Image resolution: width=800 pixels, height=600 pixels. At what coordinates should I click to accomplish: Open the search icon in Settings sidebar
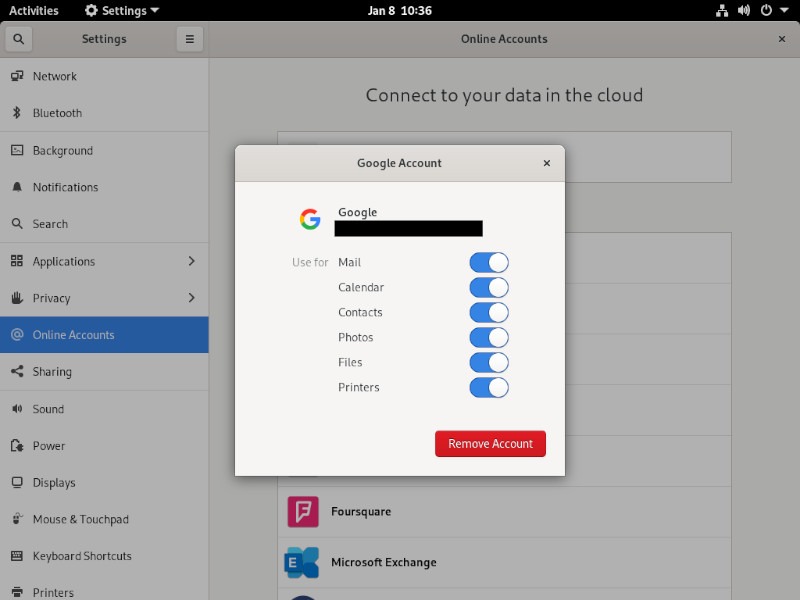19,38
